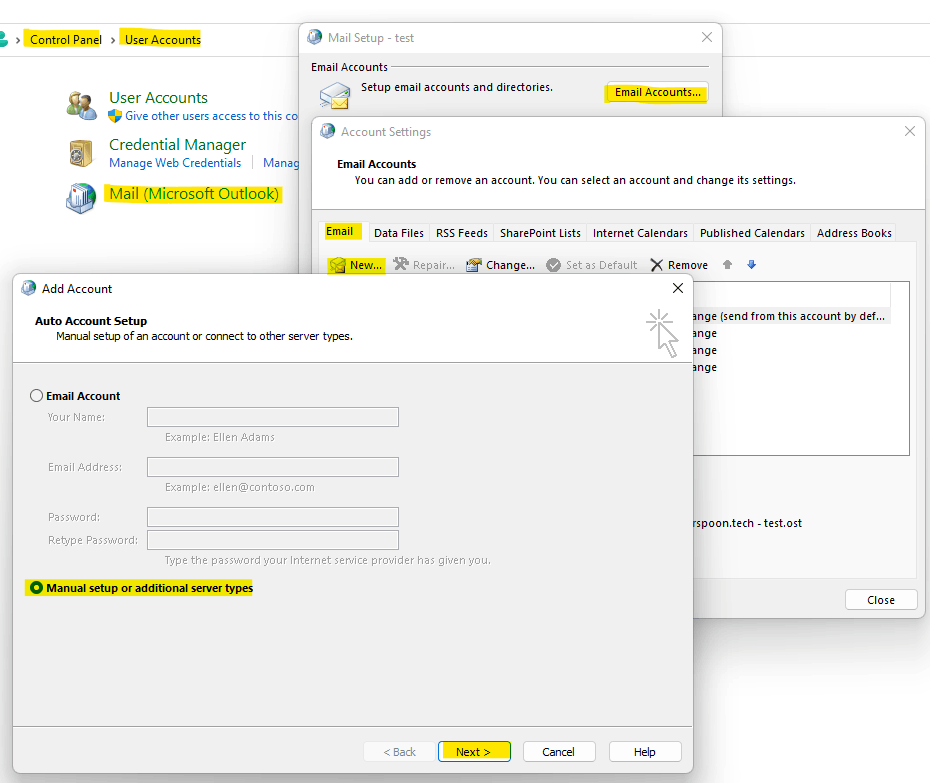Click the User Accounts people icon
Viewport: 930px width, 783px height.
[82, 106]
